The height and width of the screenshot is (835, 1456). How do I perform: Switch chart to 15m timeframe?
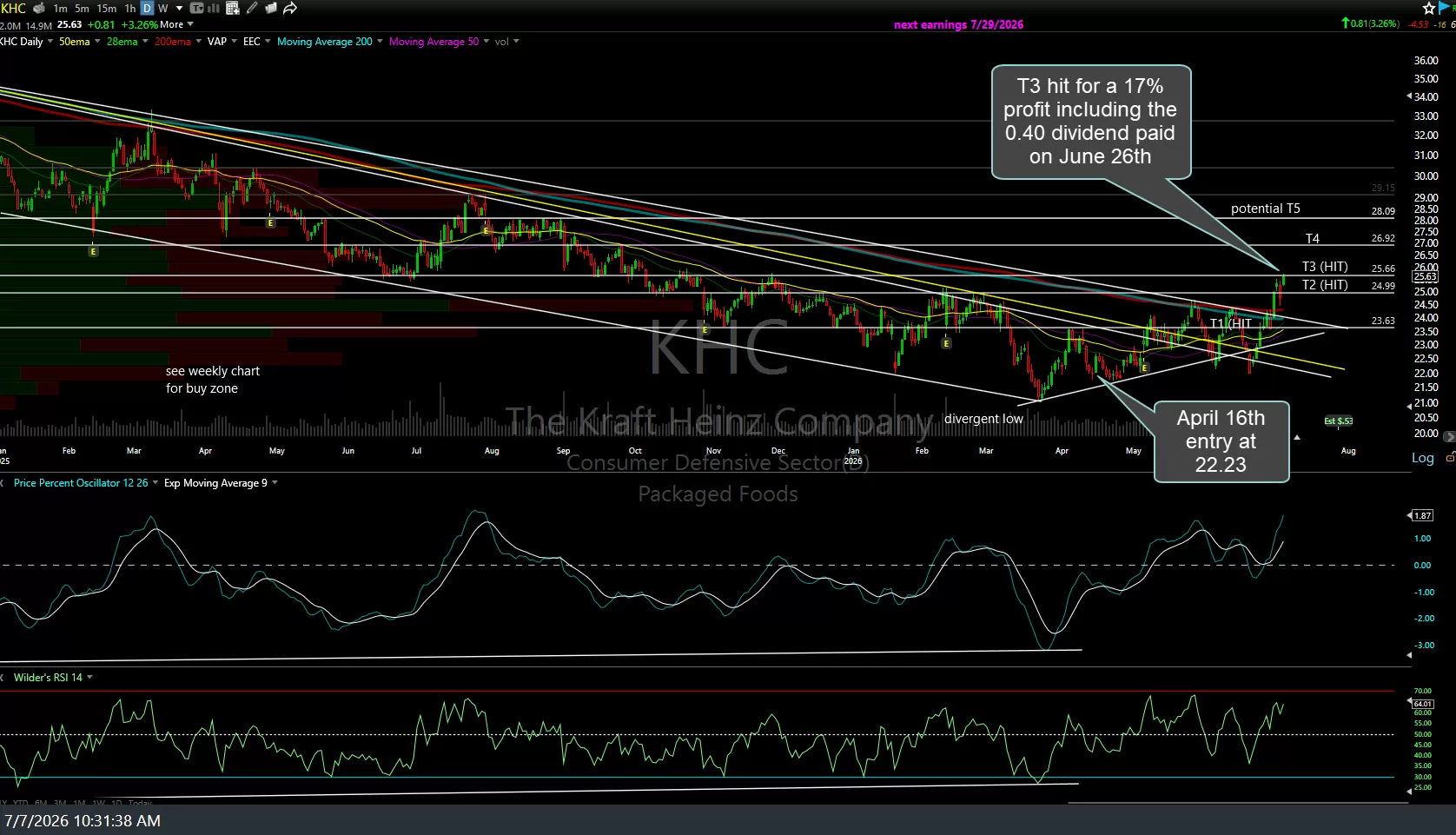(x=107, y=8)
